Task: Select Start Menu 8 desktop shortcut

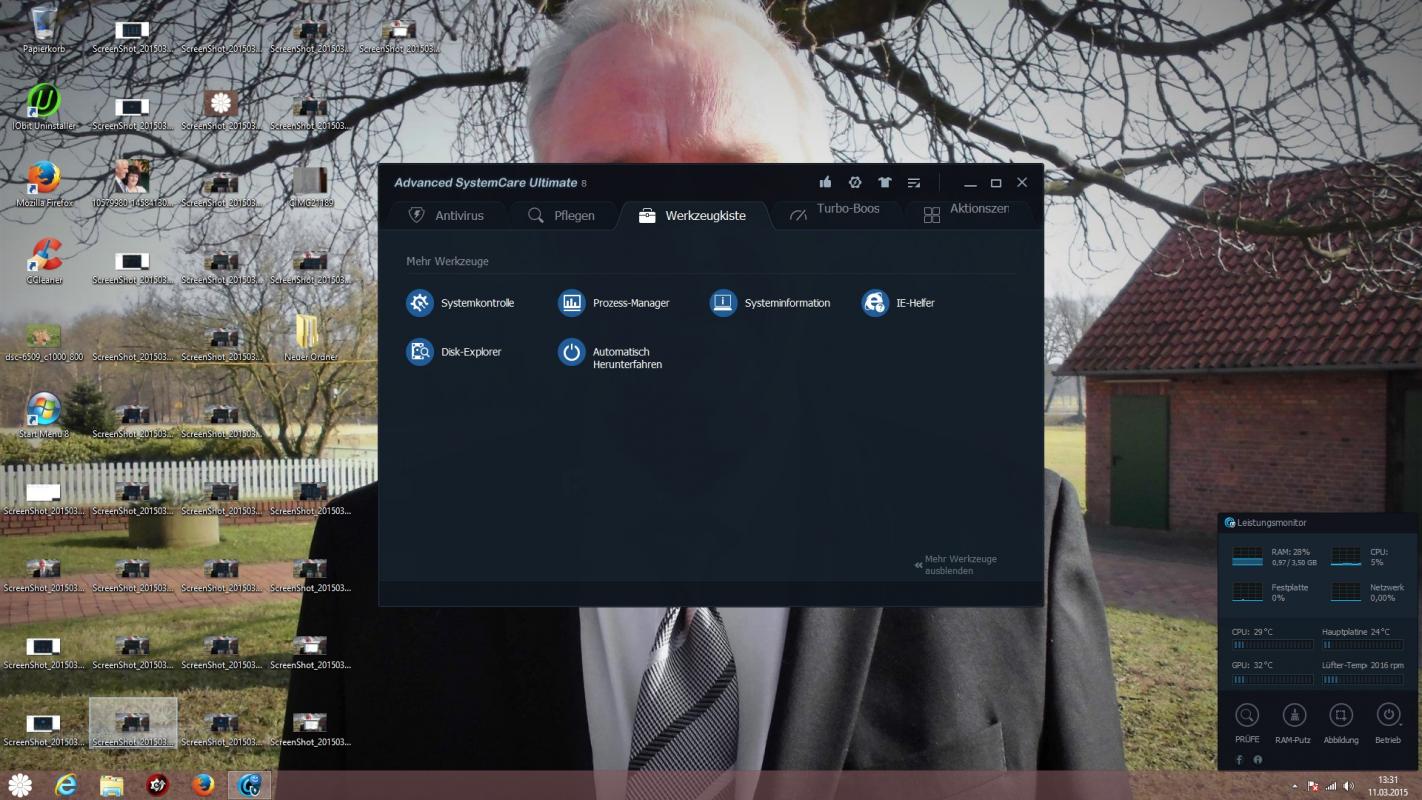Action: tap(43, 415)
